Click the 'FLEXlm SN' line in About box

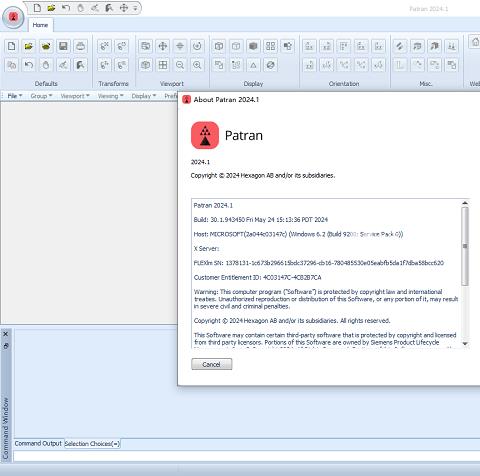[319, 263]
